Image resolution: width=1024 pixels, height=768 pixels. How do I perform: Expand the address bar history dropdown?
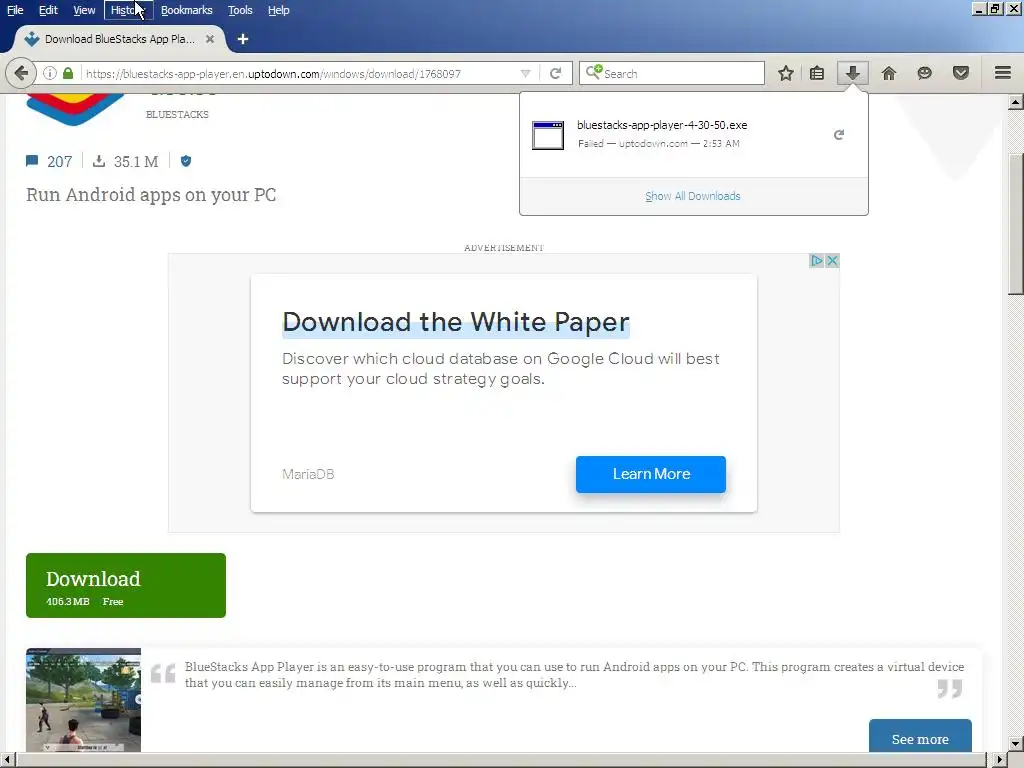(x=525, y=73)
